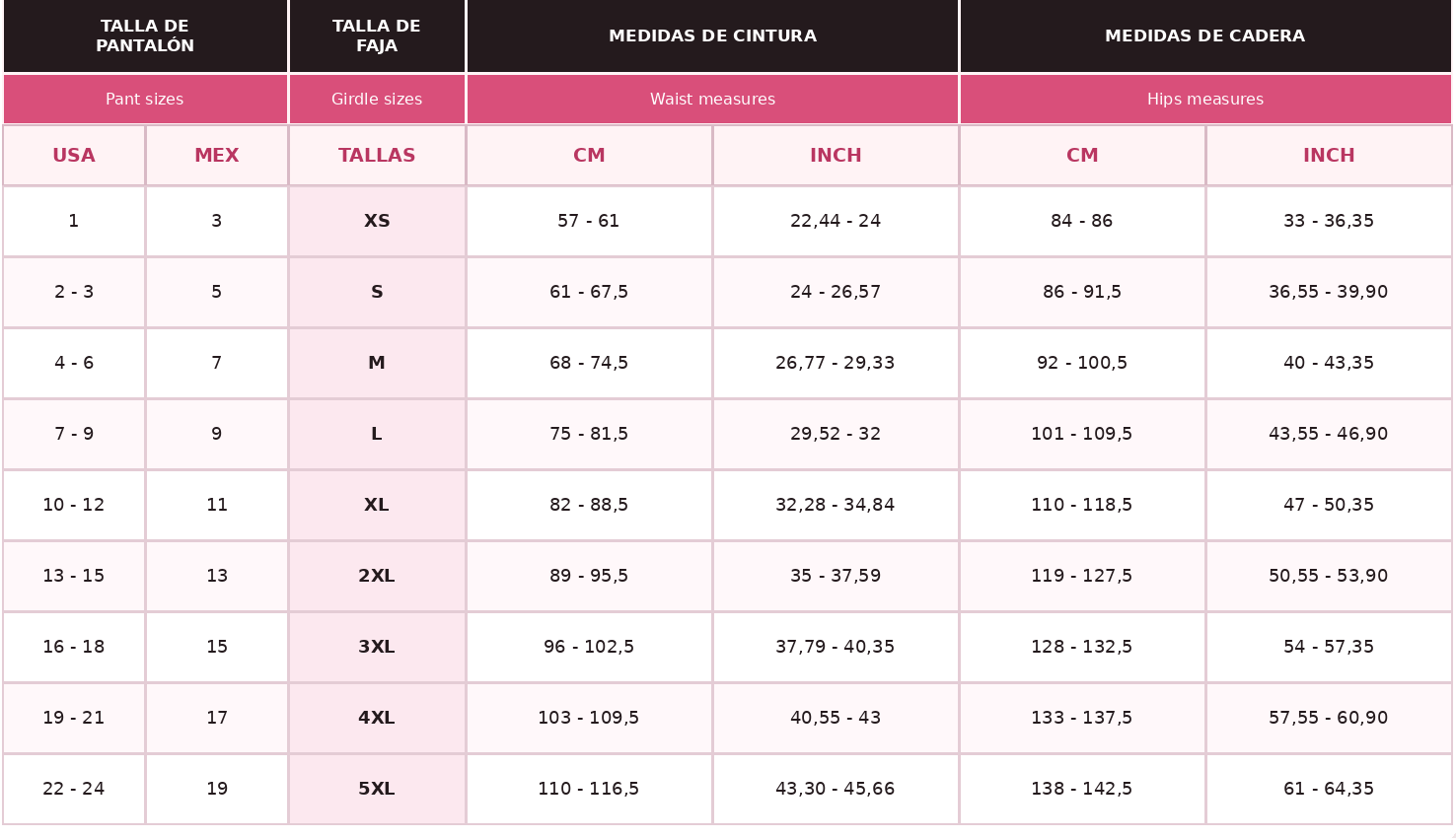Click the Hips measures subheader
Screen dimensions: 1456x838
pyautogui.click(x=1205, y=100)
